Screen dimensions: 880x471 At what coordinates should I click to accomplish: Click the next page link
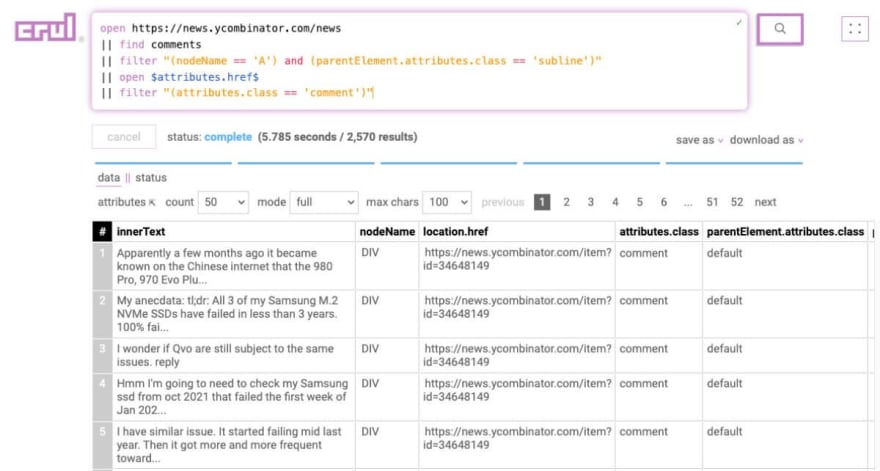pyautogui.click(x=766, y=202)
